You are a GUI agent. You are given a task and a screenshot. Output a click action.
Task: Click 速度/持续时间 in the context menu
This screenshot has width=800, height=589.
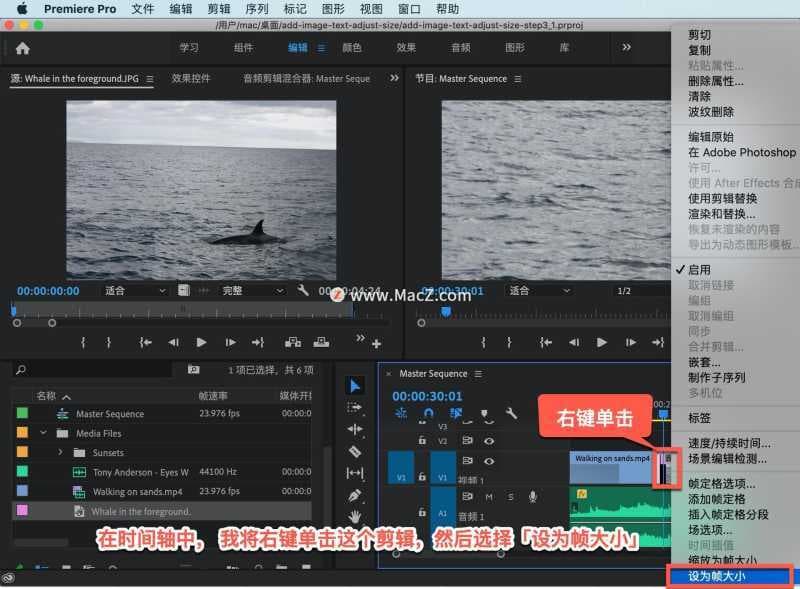click(729, 443)
